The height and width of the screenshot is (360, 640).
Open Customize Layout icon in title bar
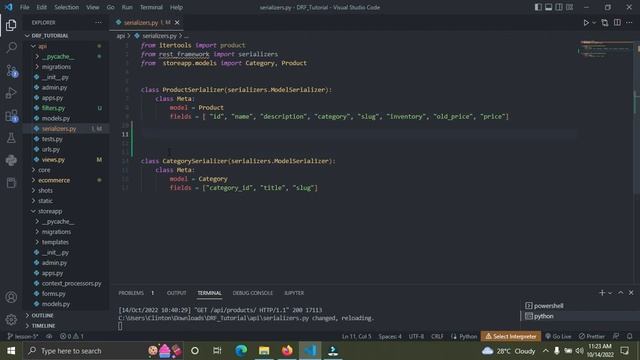pyautogui.click(x=569, y=7)
